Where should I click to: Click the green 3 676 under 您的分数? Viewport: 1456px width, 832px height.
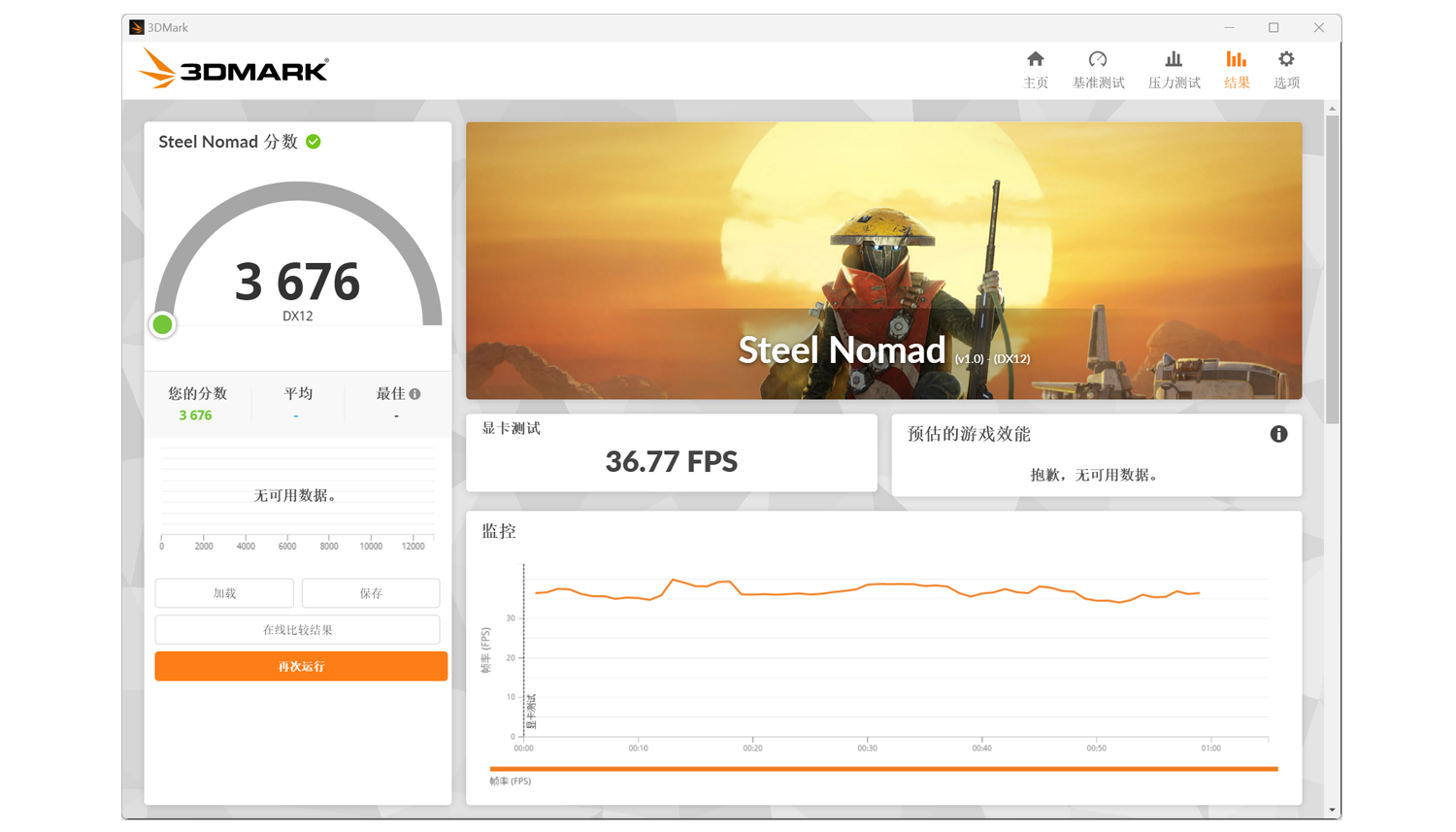[195, 416]
